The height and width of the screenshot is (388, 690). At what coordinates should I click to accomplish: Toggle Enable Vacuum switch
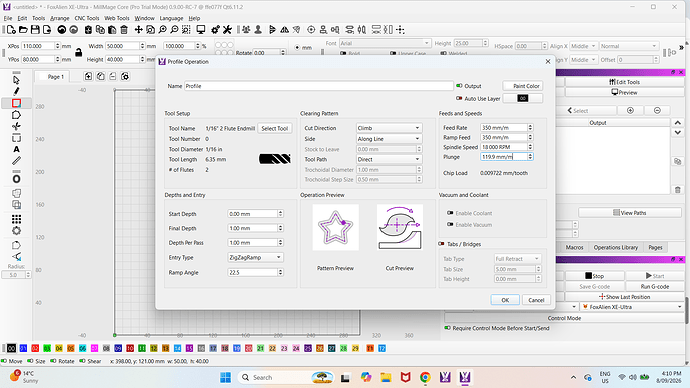coord(450,224)
